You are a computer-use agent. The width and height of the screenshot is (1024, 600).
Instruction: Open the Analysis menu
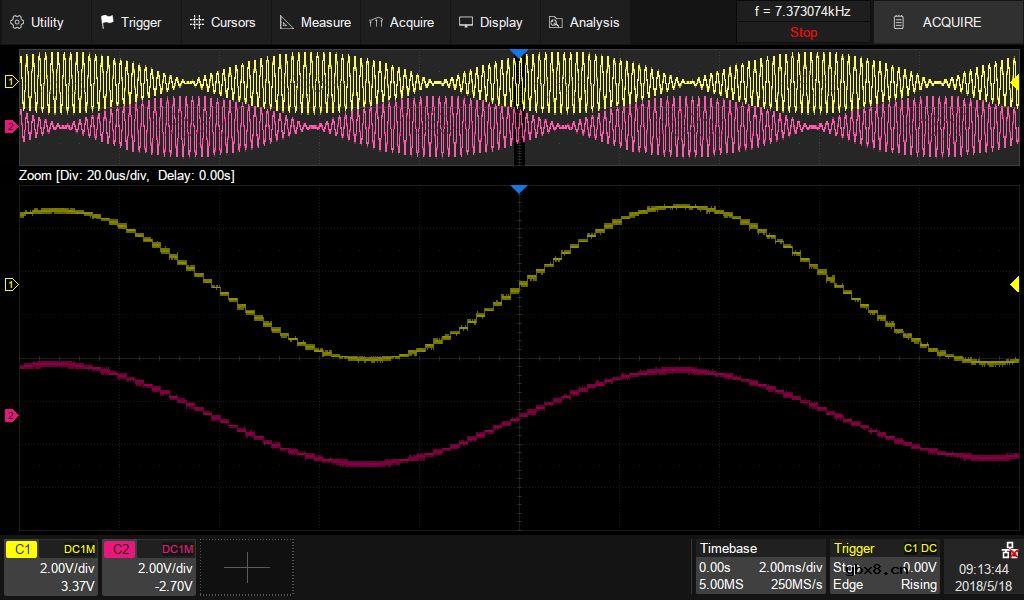click(584, 22)
